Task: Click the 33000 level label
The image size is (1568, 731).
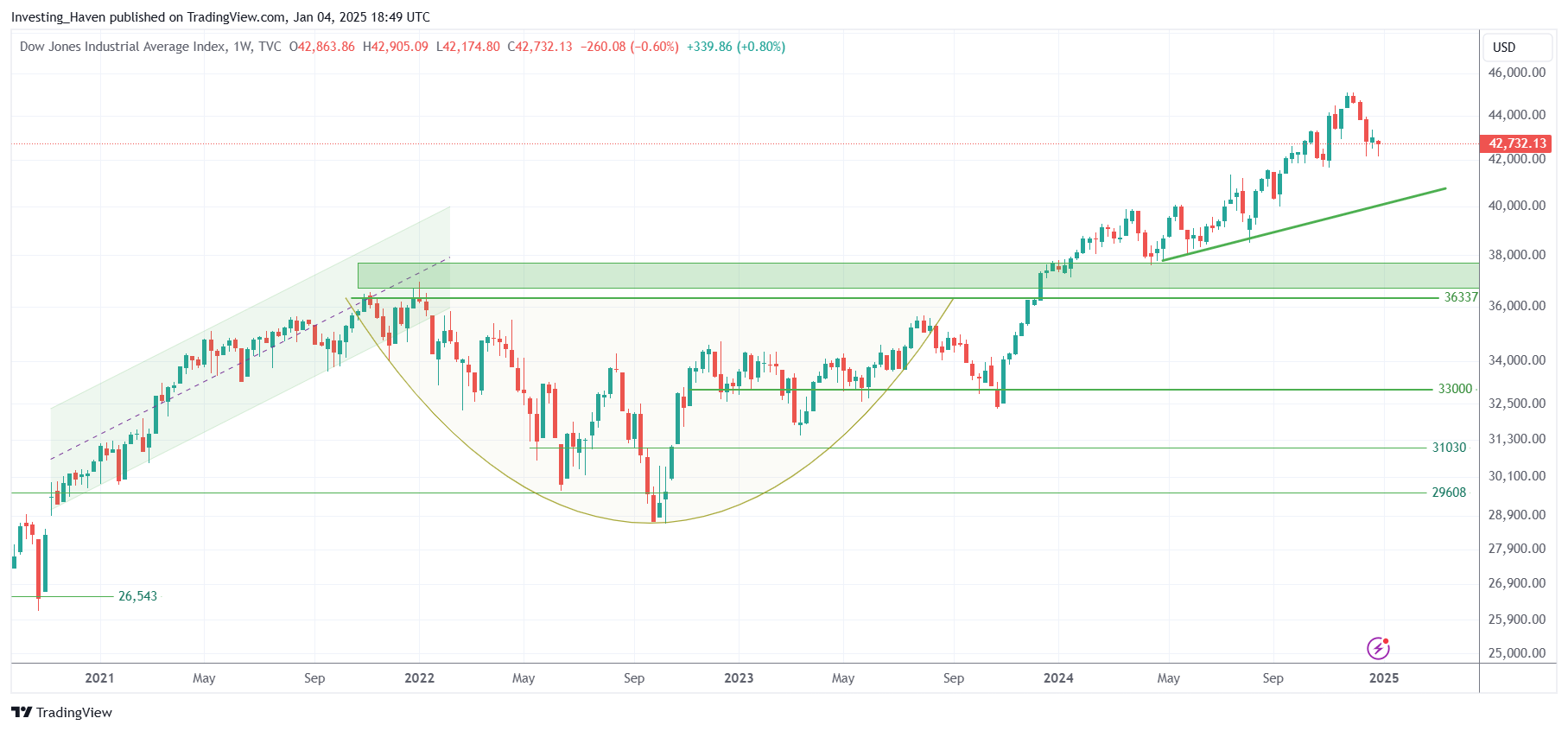Action: [x=1455, y=389]
